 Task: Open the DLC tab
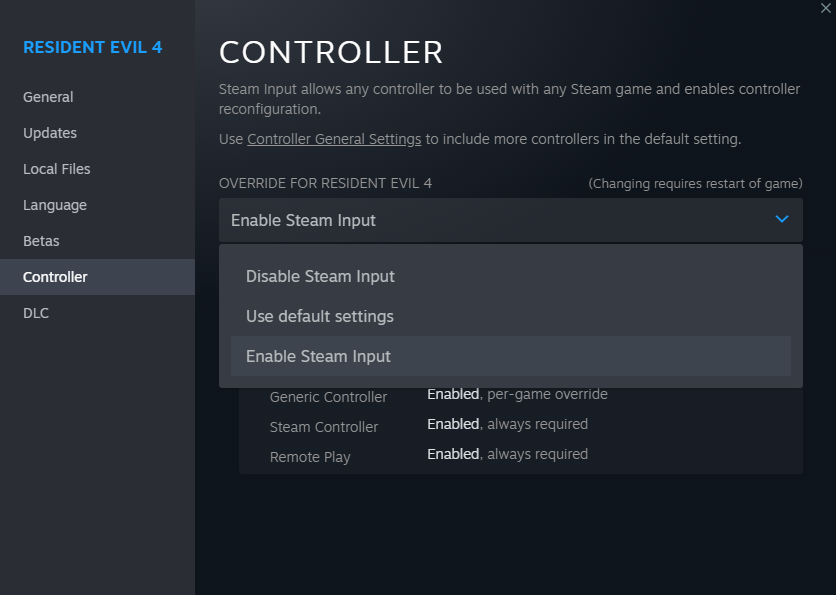point(36,313)
